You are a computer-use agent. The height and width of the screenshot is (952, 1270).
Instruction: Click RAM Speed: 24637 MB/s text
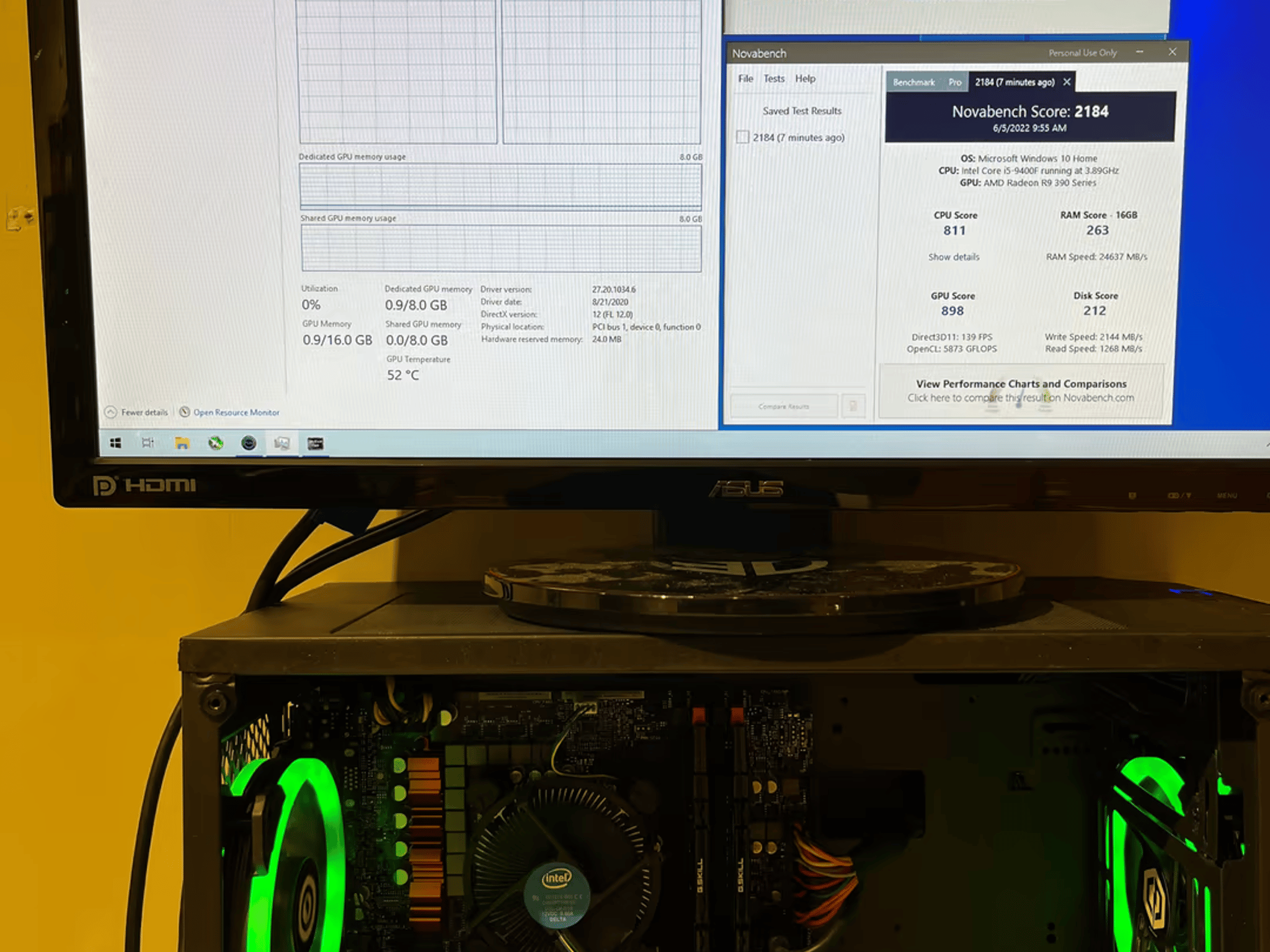pos(1096,257)
